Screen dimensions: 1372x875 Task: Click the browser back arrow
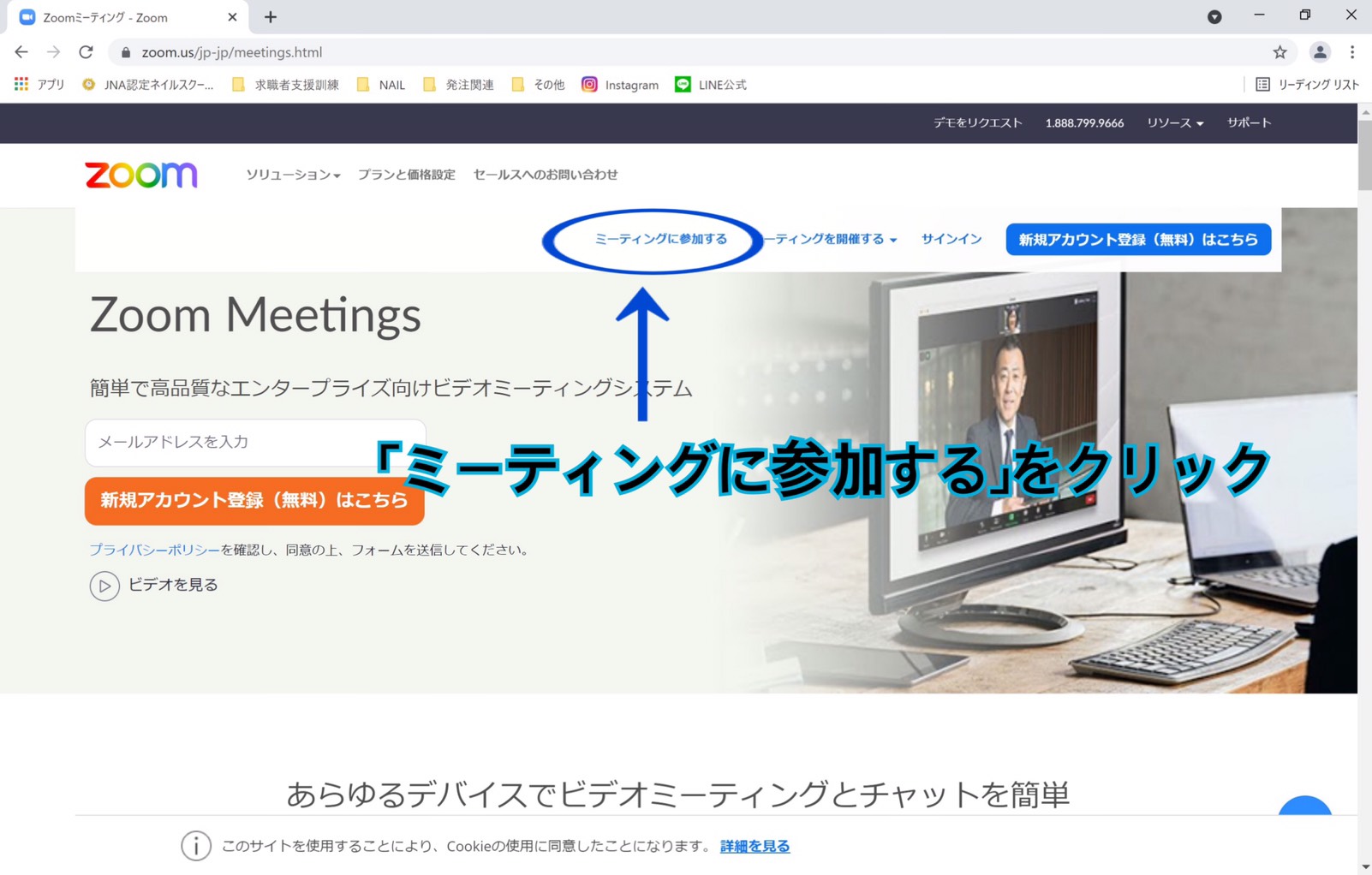[21, 52]
